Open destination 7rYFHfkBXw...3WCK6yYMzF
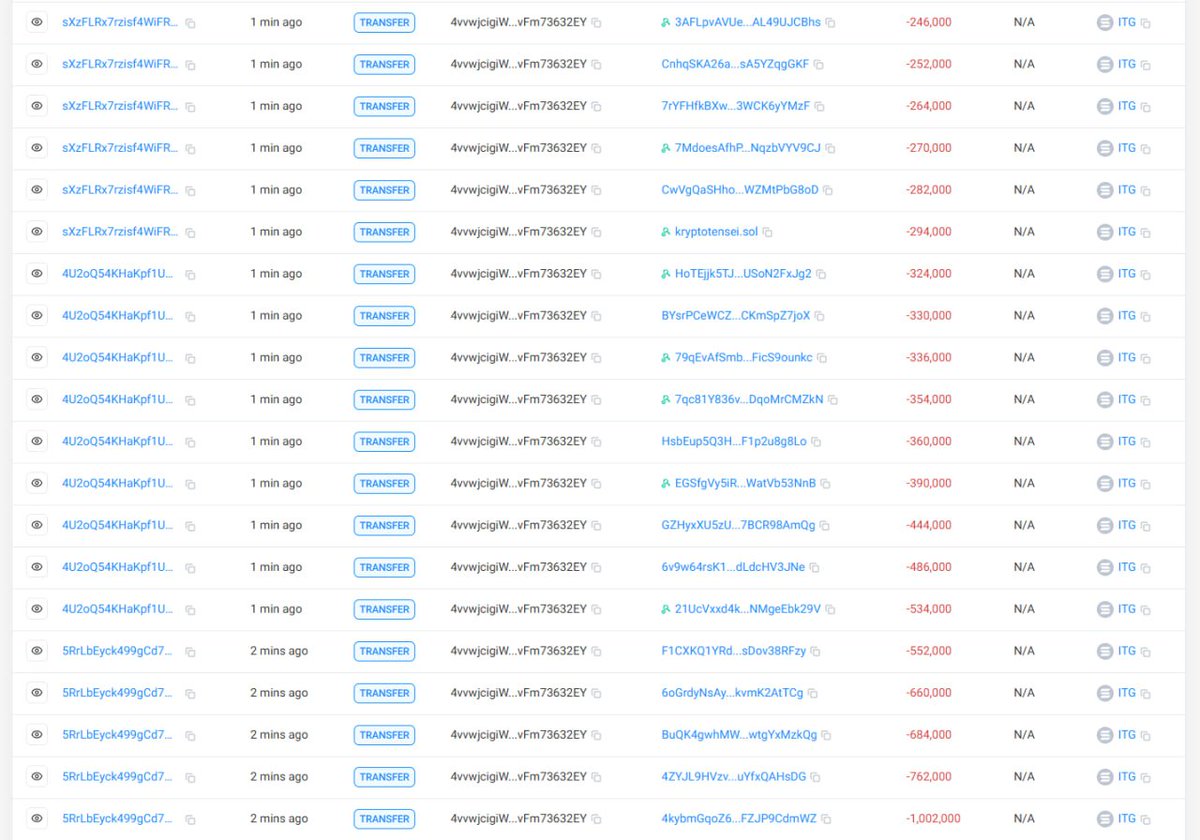This screenshot has height=840, width=1200. [x=735, y=106]
